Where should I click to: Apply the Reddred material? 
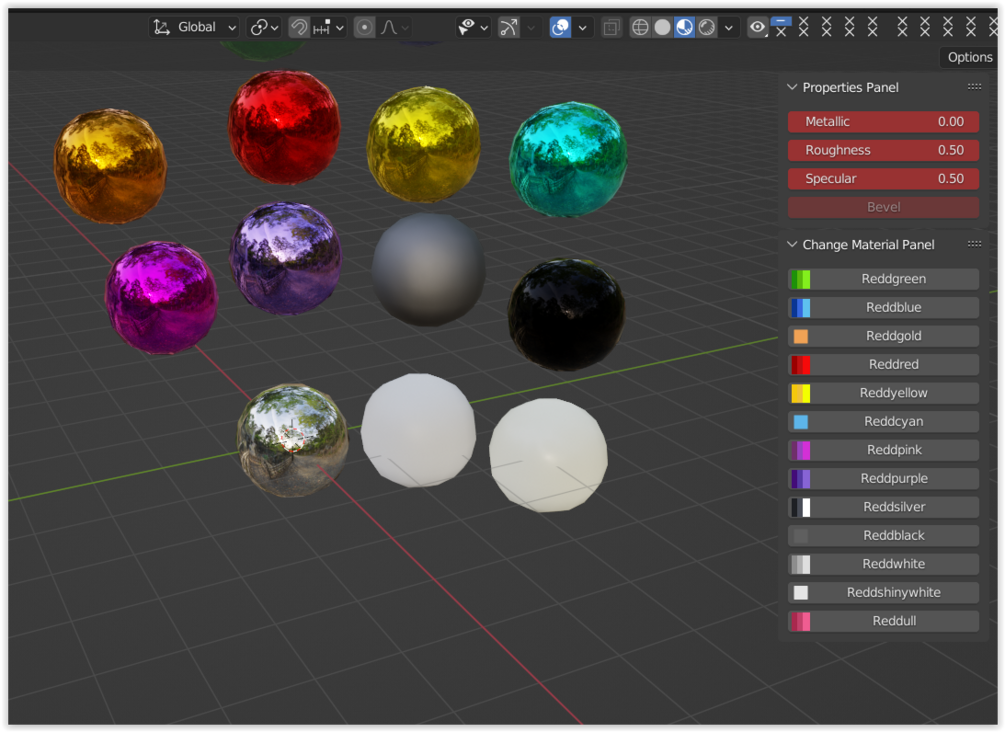point(883,364)
